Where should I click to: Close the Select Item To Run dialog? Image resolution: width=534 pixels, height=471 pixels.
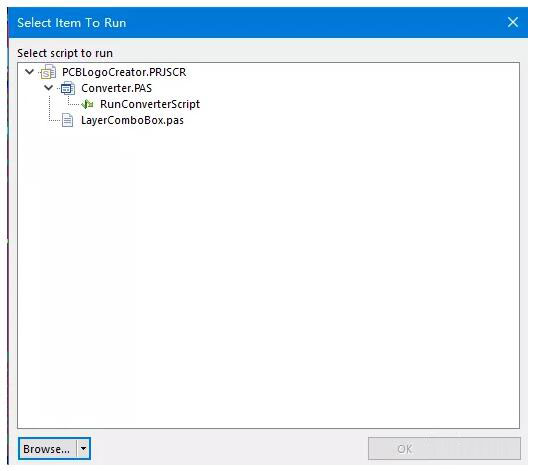coord(513,22)
